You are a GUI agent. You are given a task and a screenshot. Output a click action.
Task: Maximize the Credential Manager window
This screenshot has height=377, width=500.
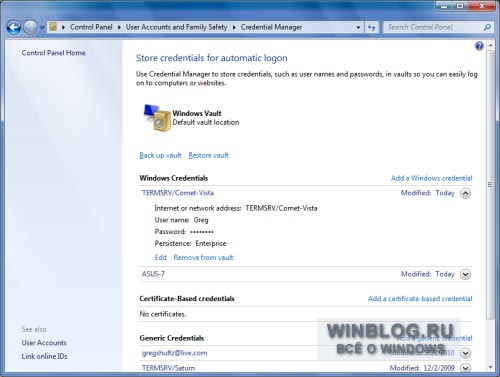(x=460, y=6)
